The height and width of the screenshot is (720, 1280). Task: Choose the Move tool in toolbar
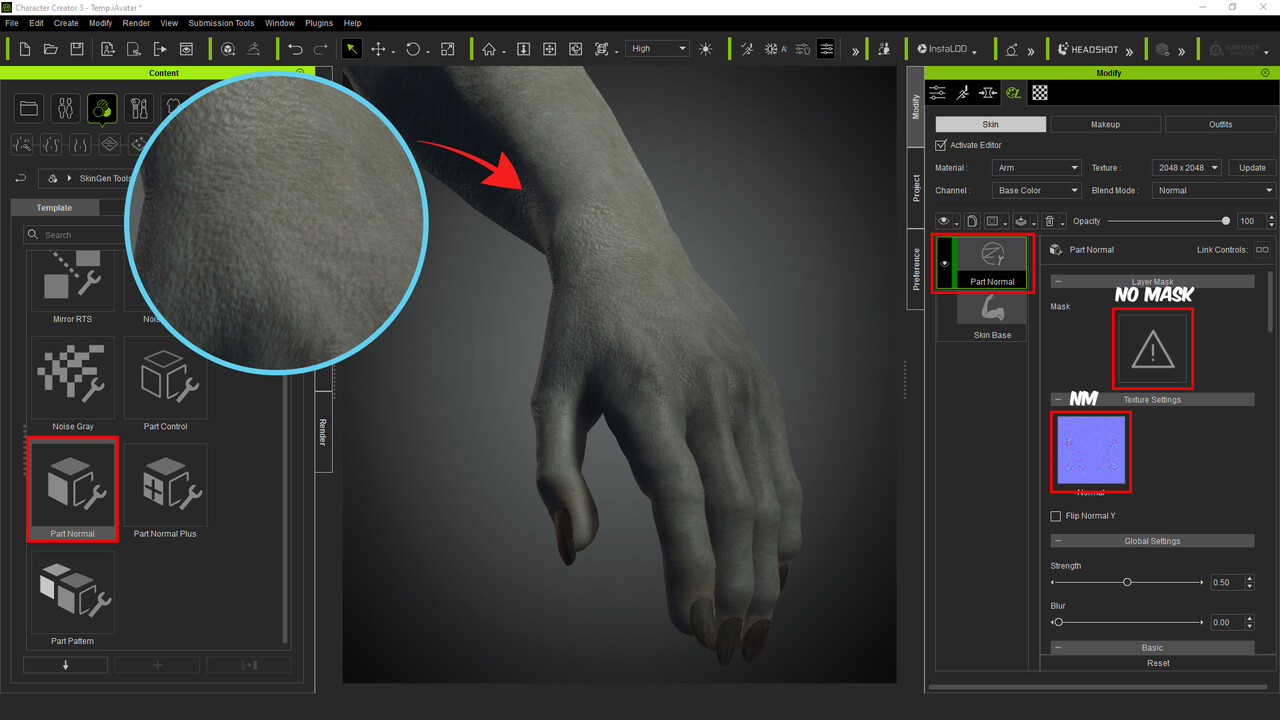tap(379, 49)
